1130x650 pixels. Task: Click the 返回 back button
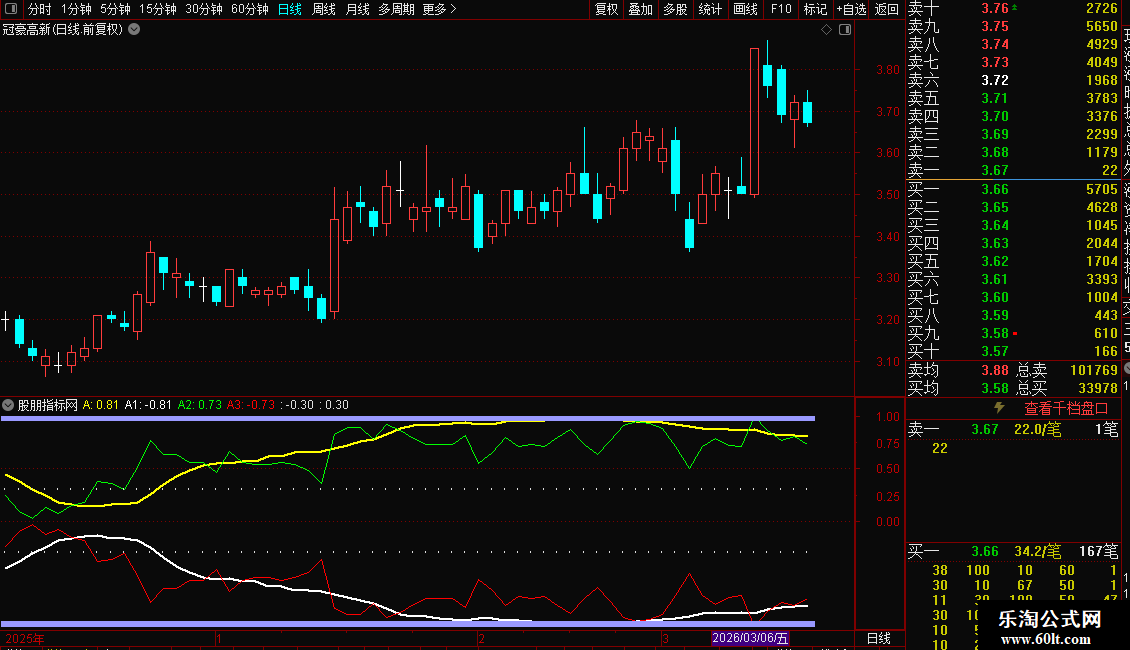coord(886,9)
